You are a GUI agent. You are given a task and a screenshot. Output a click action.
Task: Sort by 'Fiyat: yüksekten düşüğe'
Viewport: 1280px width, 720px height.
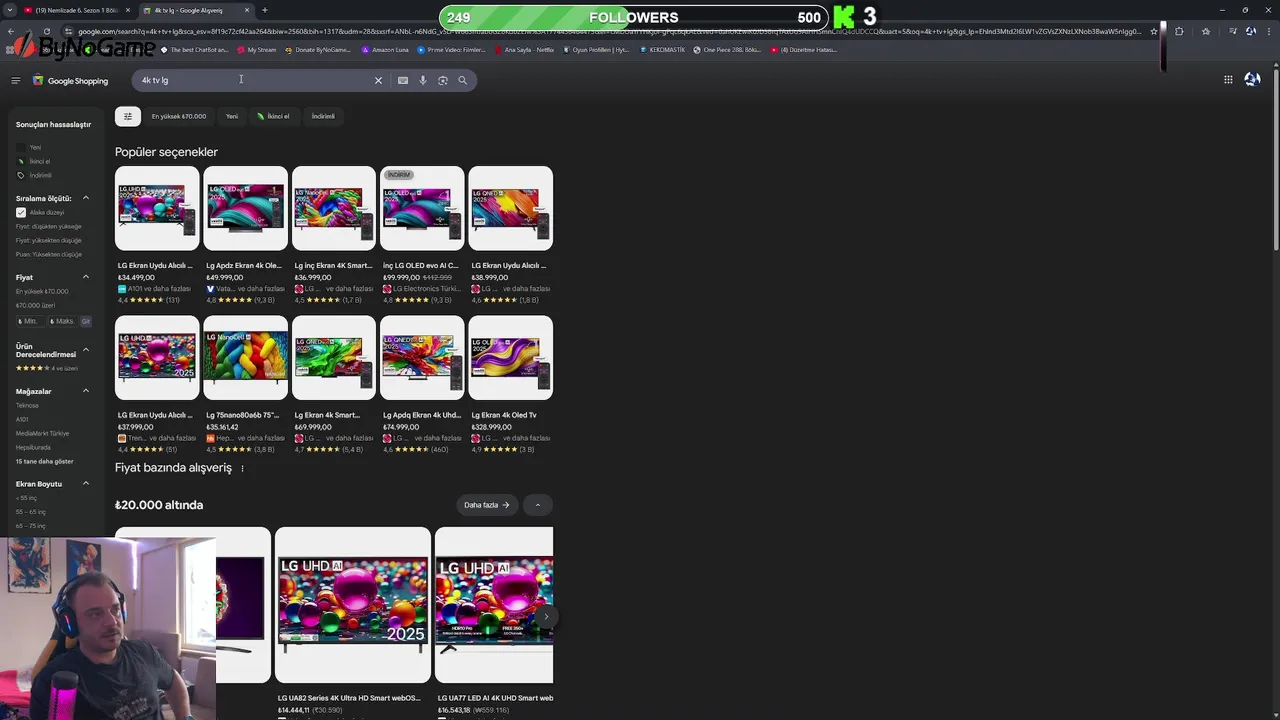click(49, 240)
